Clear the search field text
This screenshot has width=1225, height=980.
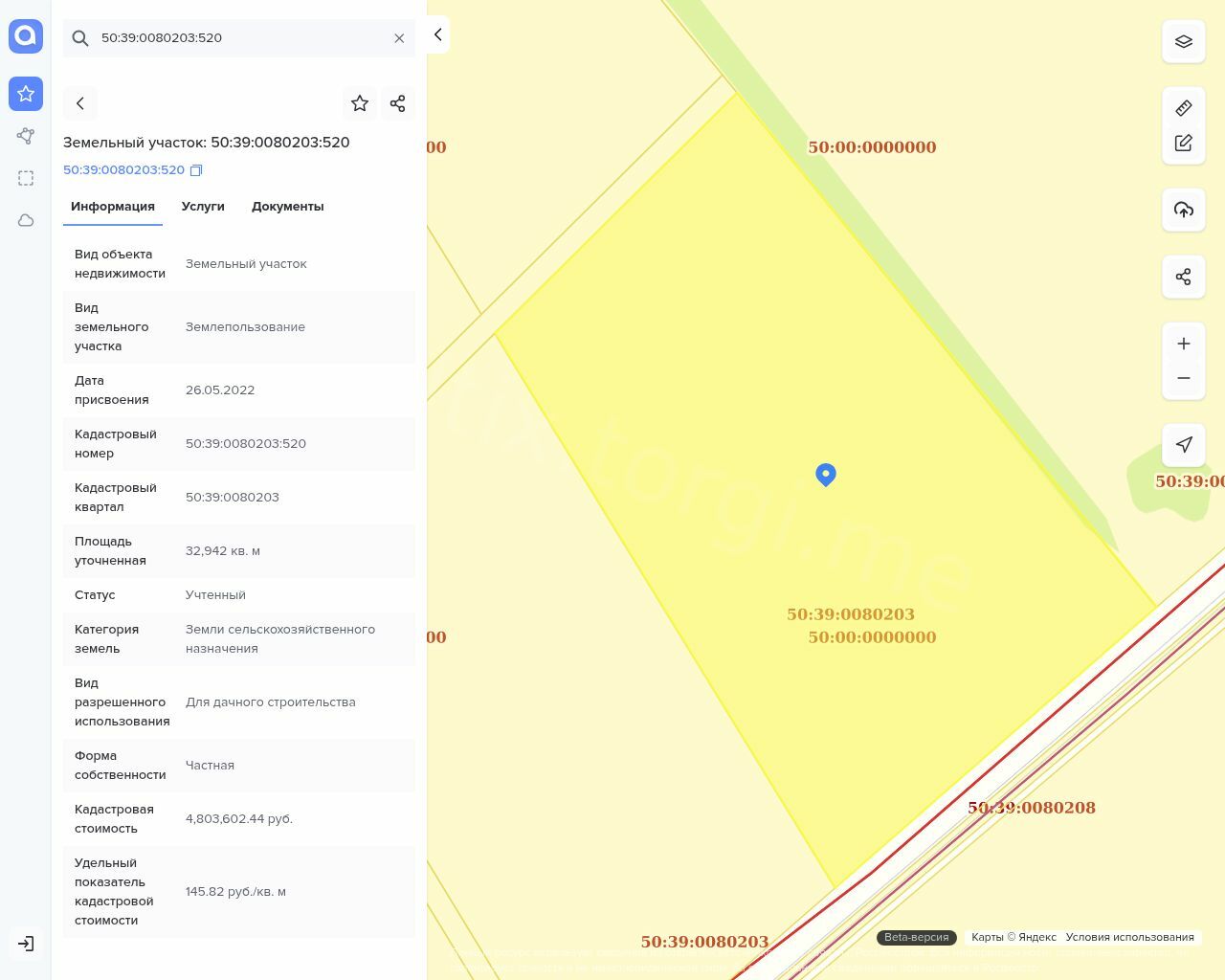click(x=399, y=38)
